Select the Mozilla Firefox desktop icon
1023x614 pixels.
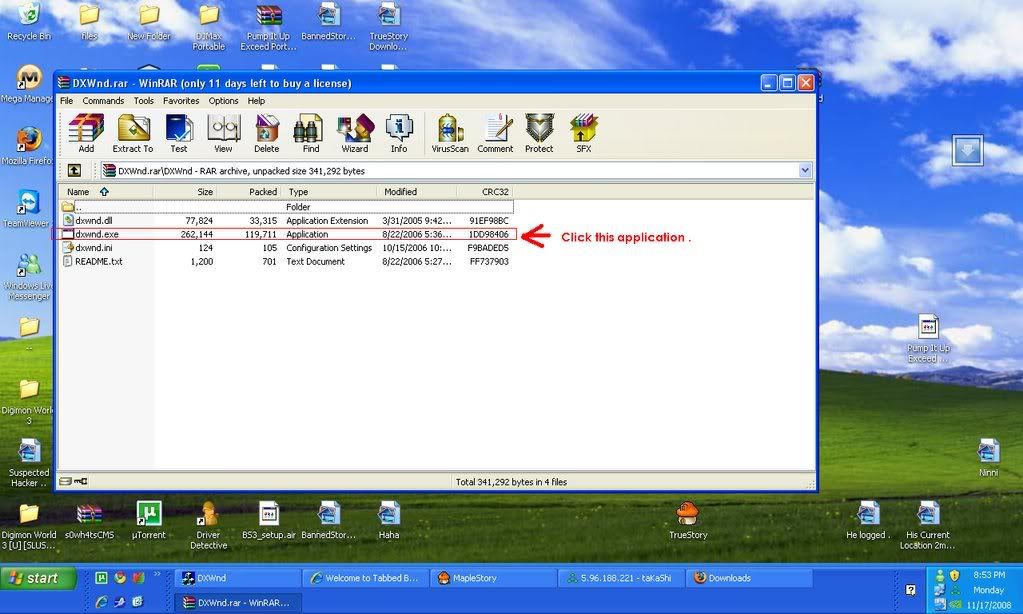[27, 146]
